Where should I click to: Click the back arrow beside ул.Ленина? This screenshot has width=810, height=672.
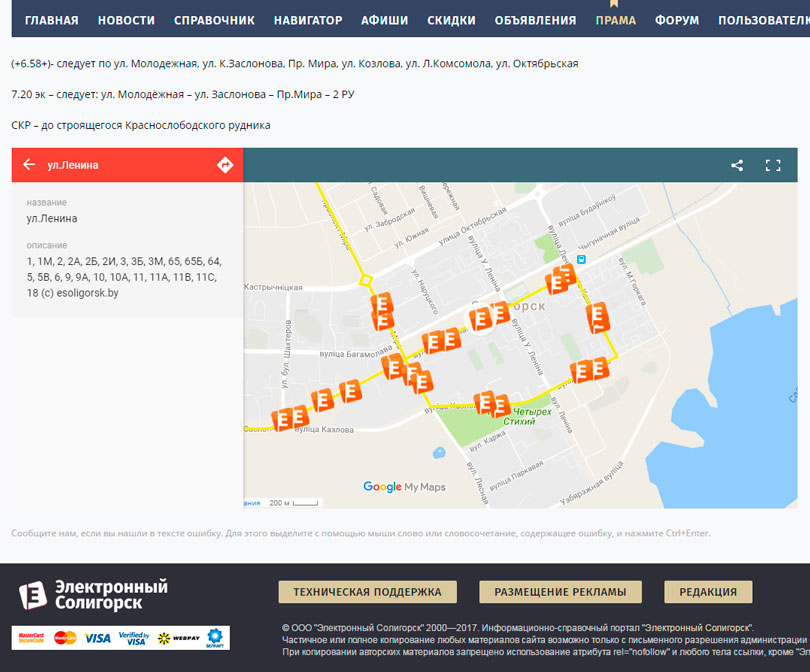coord(29,165)
